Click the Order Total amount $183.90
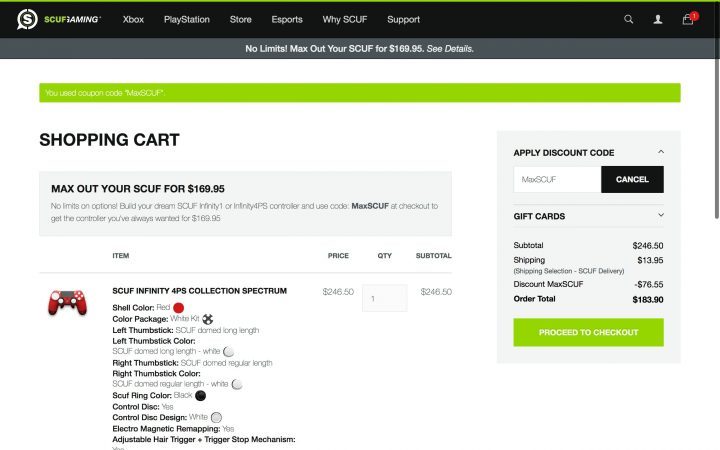The height and width of the screenshot is (450, 720). pyautogui.click(x=647, y=299)
